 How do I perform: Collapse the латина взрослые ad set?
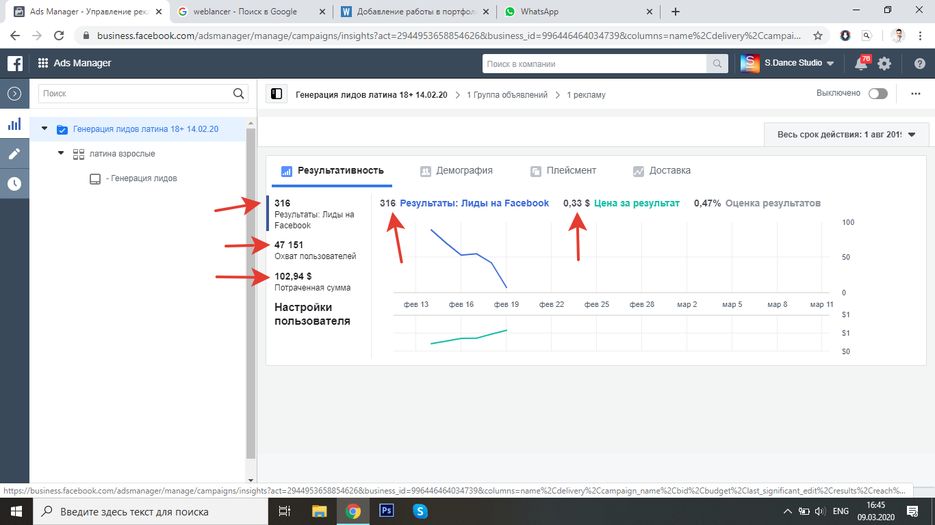click(x=61, y=153)
